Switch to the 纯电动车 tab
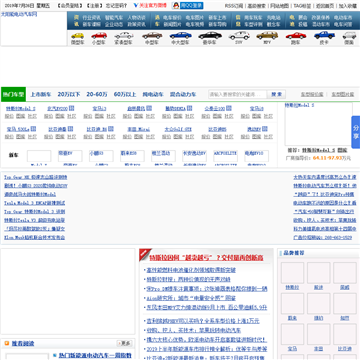360x360 pixels. point(153,94)
